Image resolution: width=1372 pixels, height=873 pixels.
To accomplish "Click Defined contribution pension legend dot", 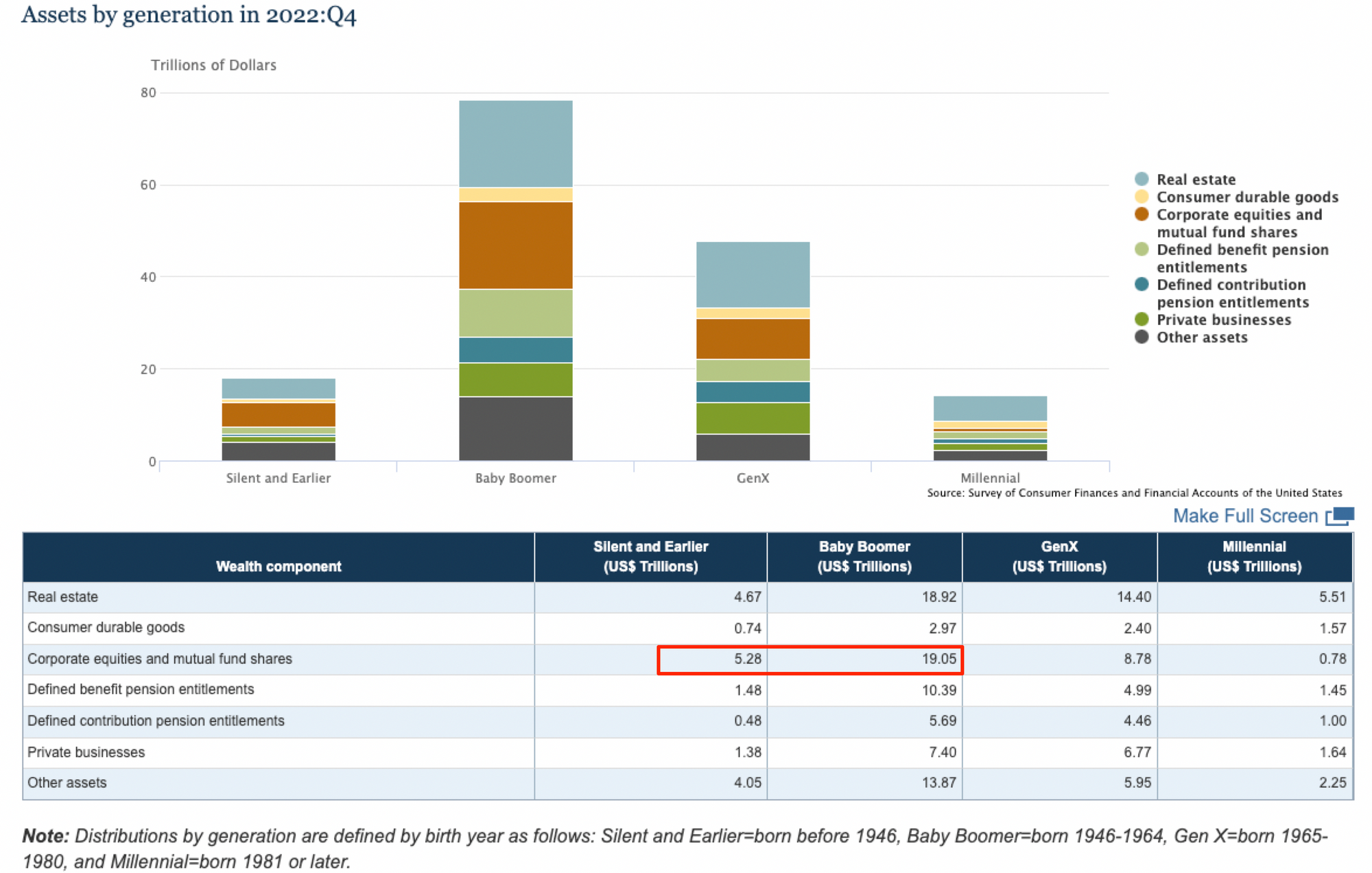I will (x=1142, y=285).
